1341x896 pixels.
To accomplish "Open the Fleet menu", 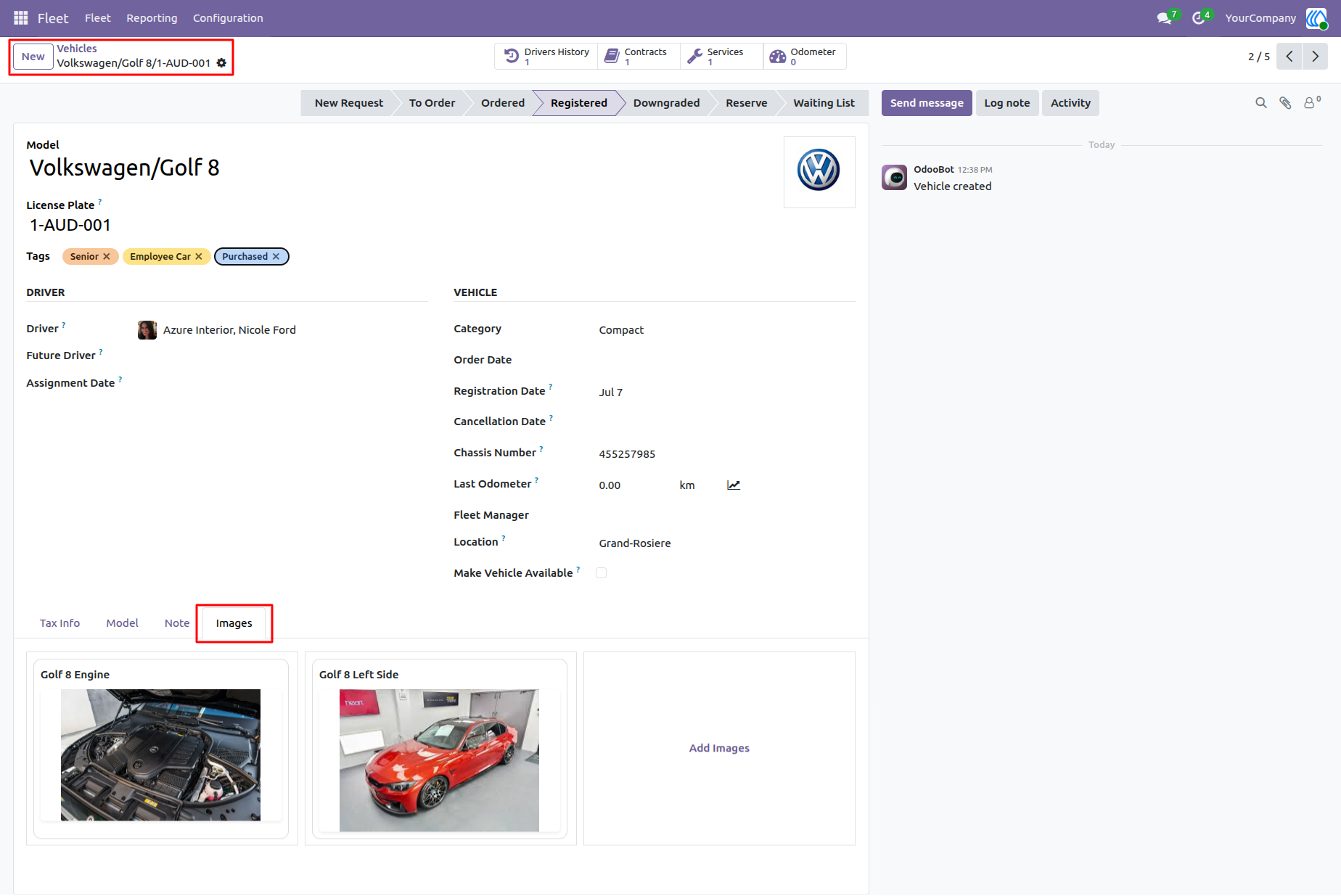I will tap(97, 18).
